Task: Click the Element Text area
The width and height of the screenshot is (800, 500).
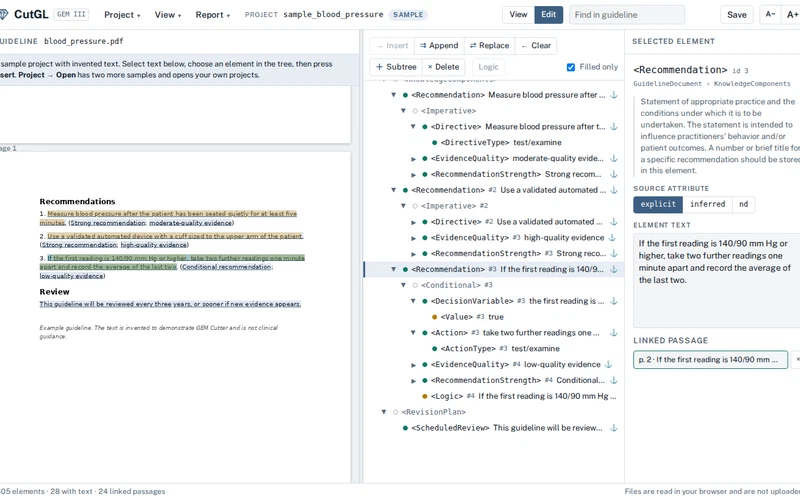Action: 716,280
